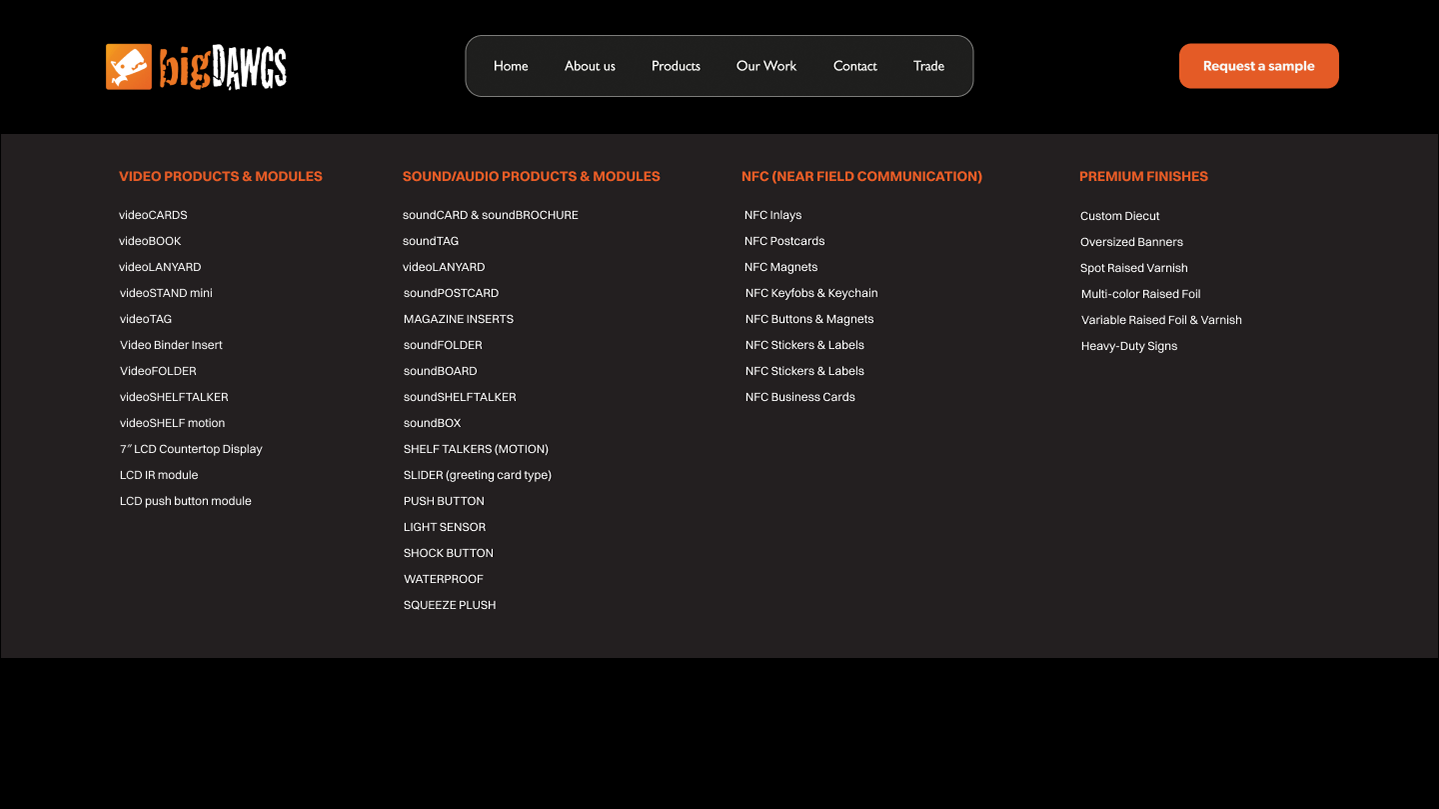
Task: Open the videoTAG page
Action: [x=146, y=319]
